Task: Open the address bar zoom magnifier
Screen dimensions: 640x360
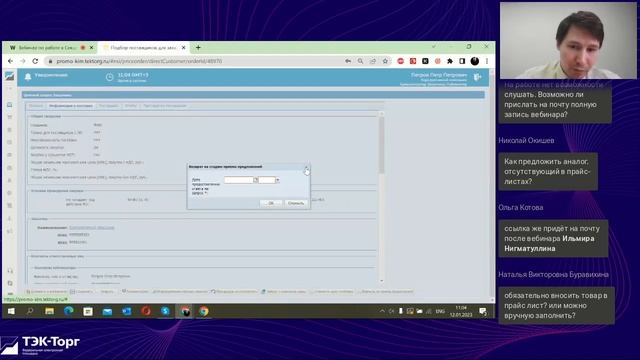Action: [x=360, y=61]
